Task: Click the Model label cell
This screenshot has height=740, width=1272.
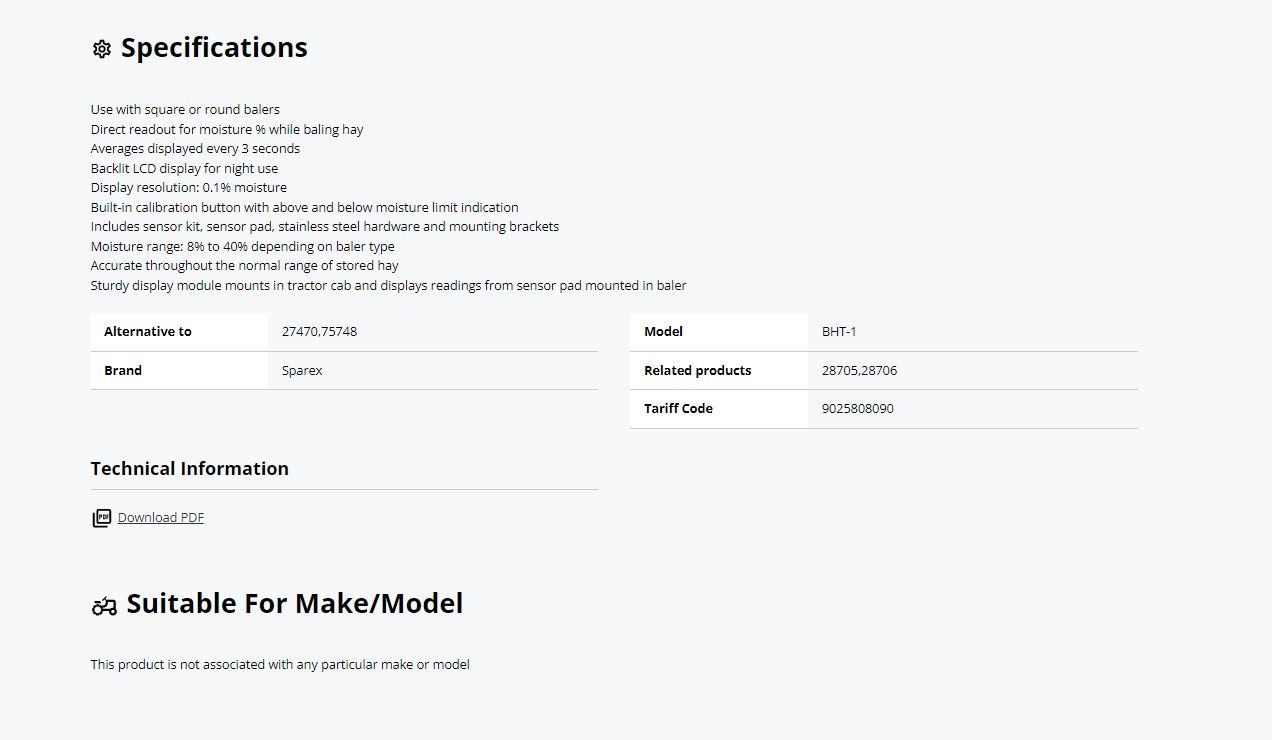Action: [663, 332]
